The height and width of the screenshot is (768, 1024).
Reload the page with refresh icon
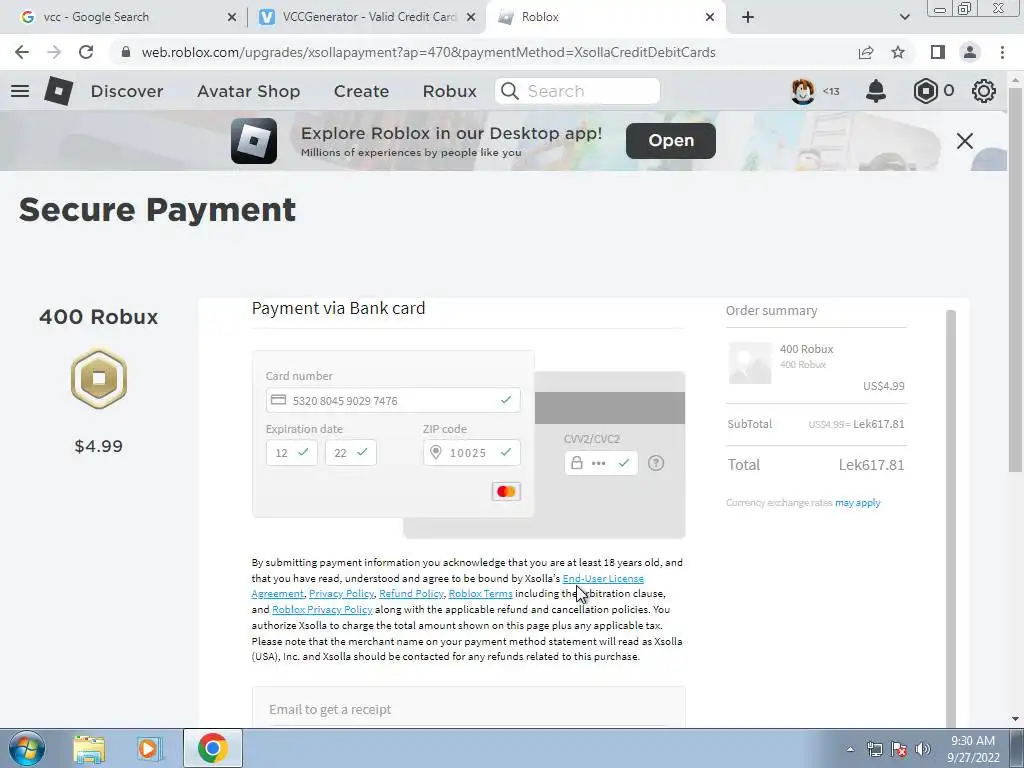pyautogui.click(x=86, y=52)
